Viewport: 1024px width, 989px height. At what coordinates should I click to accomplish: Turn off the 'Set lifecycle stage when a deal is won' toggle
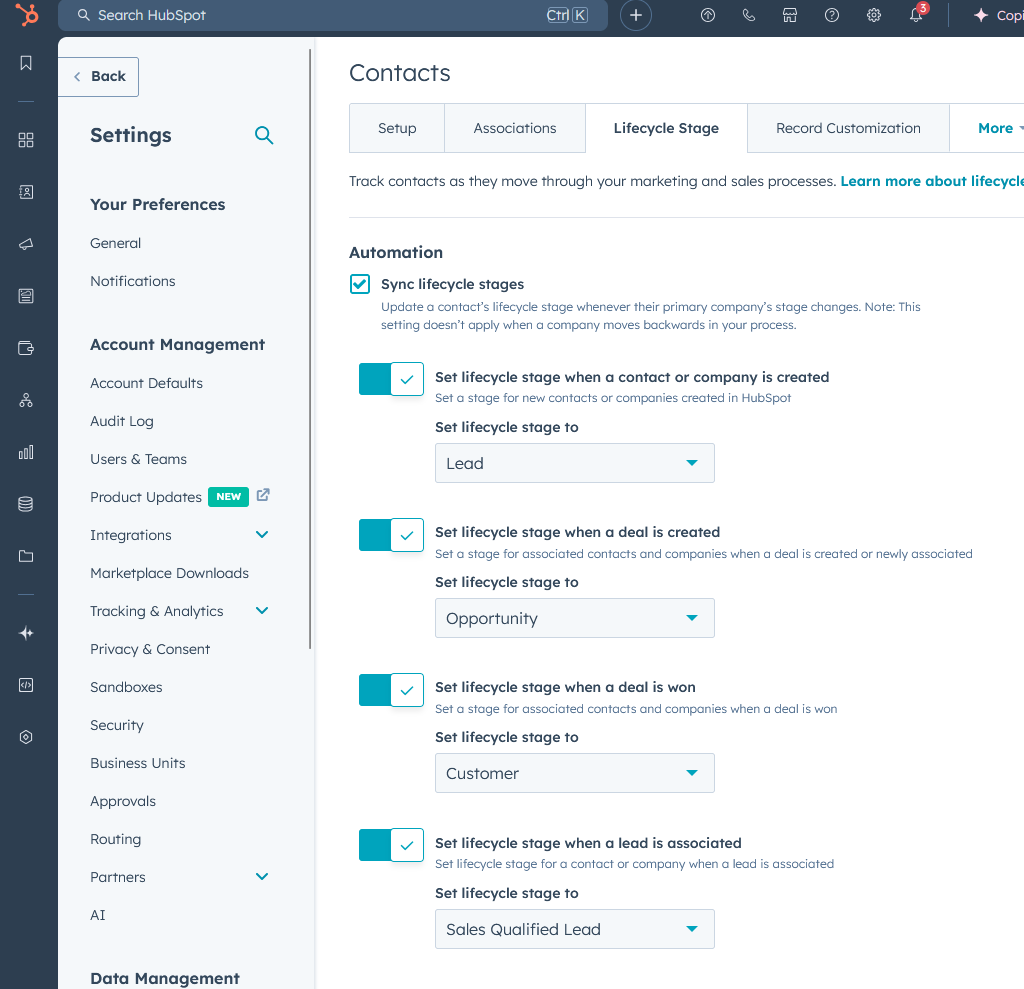coord(390,689)
